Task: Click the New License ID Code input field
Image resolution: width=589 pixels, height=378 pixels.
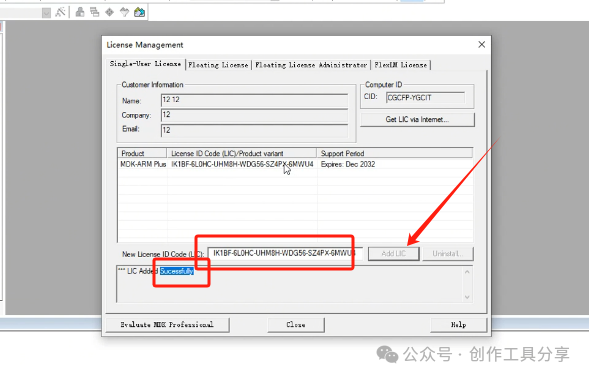Action: tap(285, 254)
